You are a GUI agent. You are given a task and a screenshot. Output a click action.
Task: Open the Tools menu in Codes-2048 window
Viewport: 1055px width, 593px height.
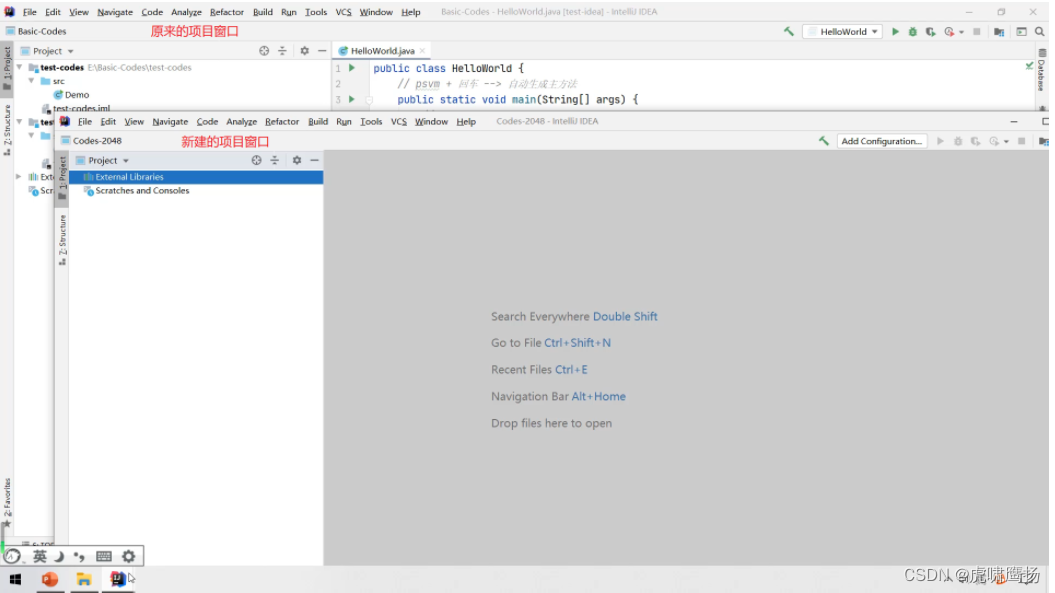[x=371, y=122]
